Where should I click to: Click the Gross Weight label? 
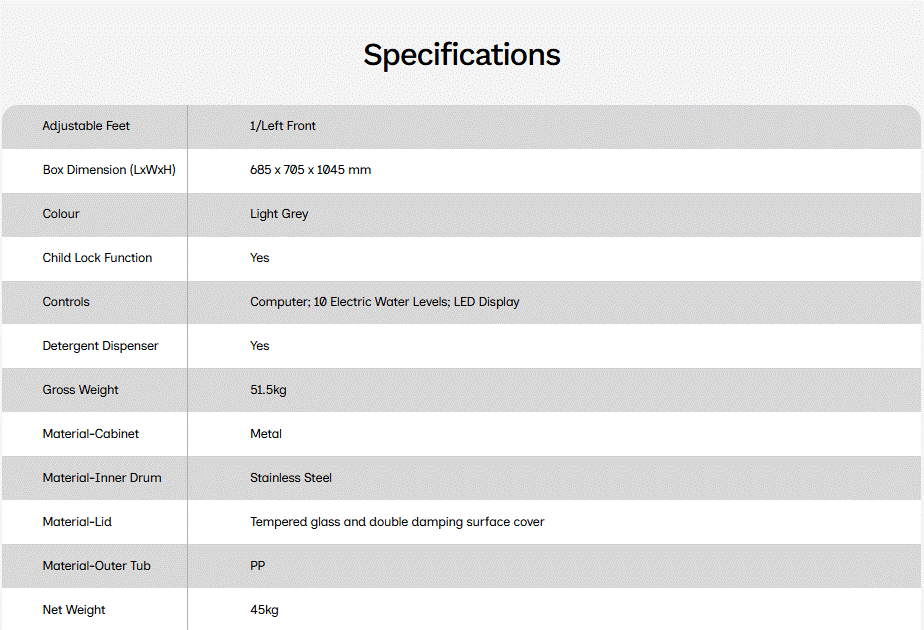[80, 390]
